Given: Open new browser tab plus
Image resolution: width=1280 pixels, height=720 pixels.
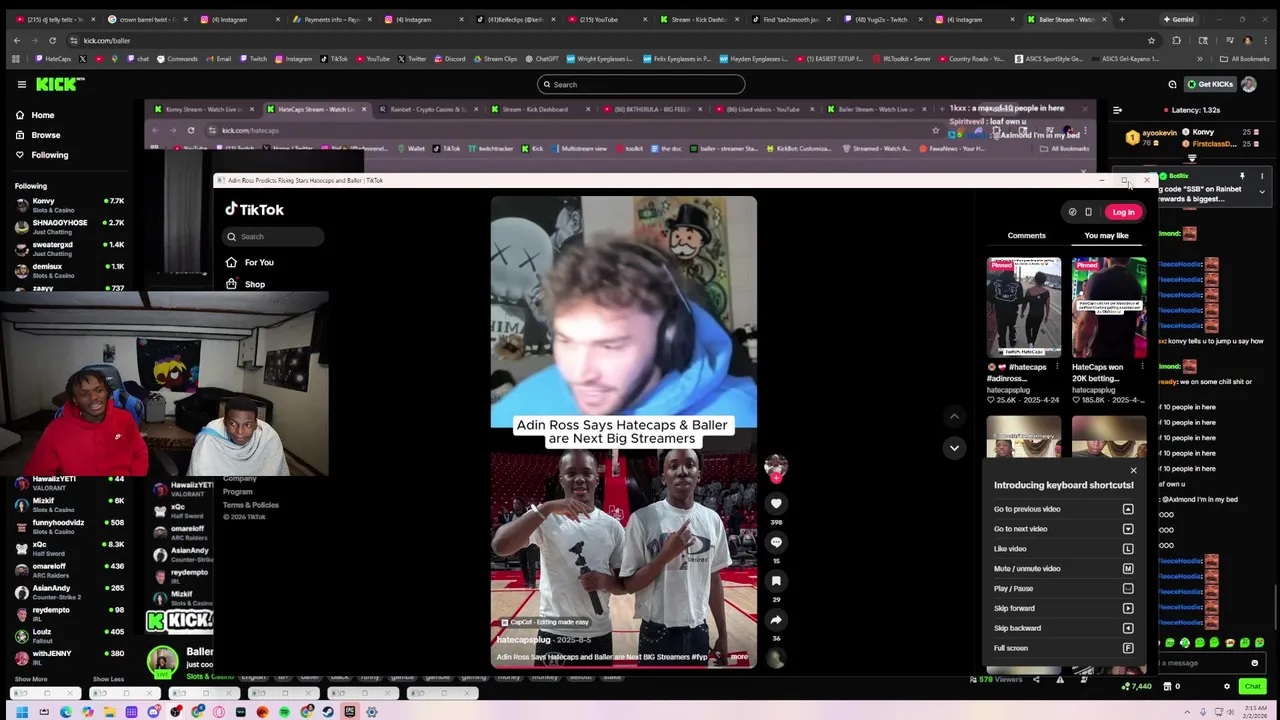Looking at the screenshot, I should click(x=1121, y=19).
